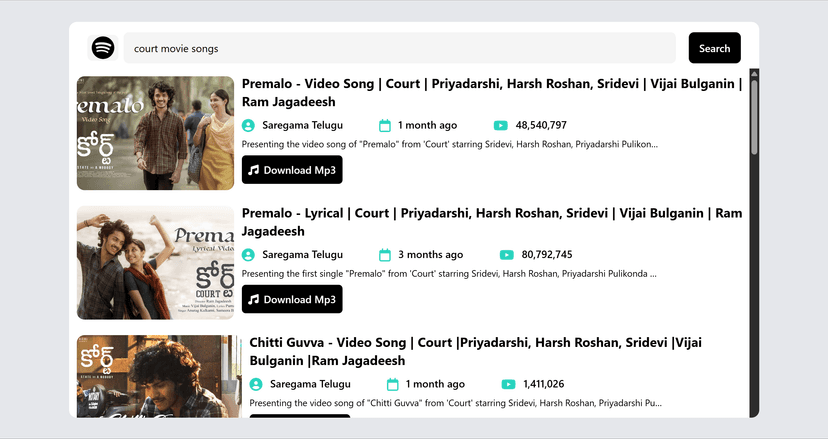
Task: Click the views icon beside 80,792,745
Action: click(506, 255)
